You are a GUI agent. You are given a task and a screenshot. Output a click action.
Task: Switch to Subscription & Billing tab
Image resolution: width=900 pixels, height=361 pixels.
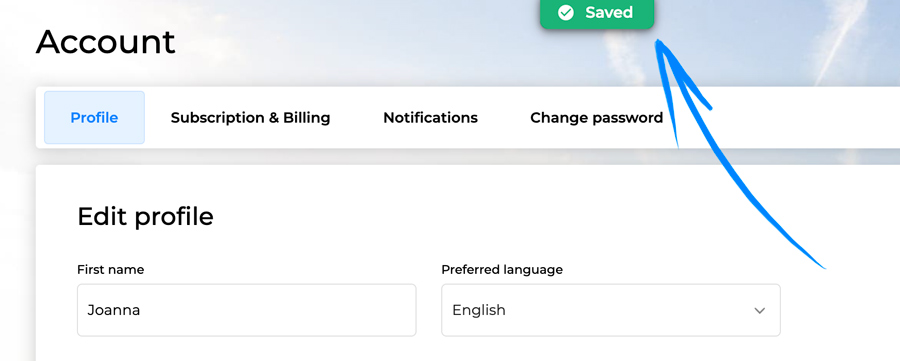(x=250, y=118)
